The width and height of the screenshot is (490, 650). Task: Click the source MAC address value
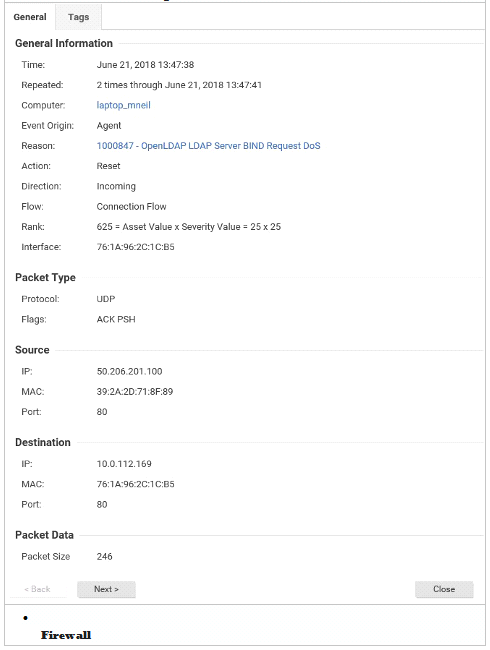pos(135,392)
